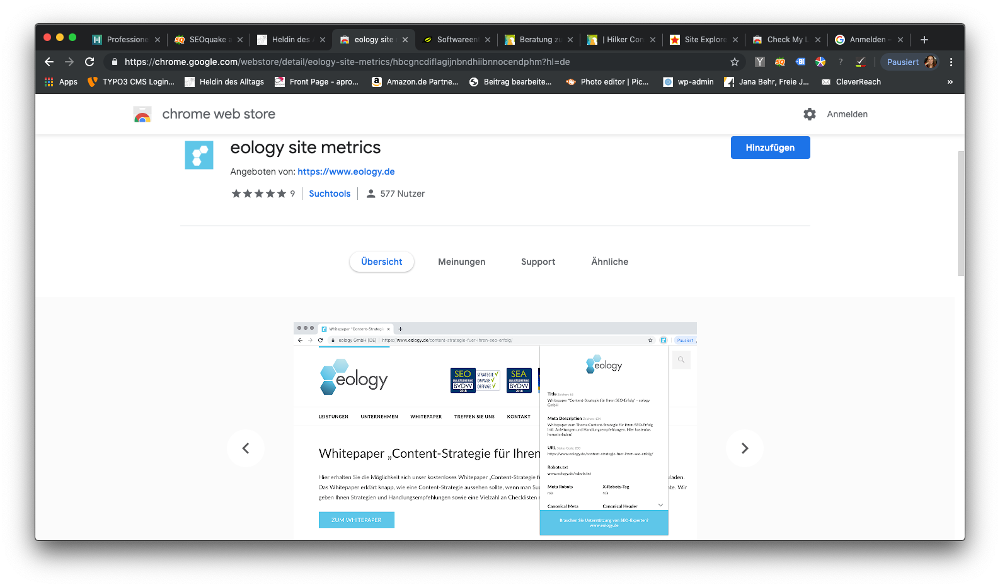Open TYPO3 CMS Login bookmark
Screen dimensions: 1000x587
tap(131, 82)
